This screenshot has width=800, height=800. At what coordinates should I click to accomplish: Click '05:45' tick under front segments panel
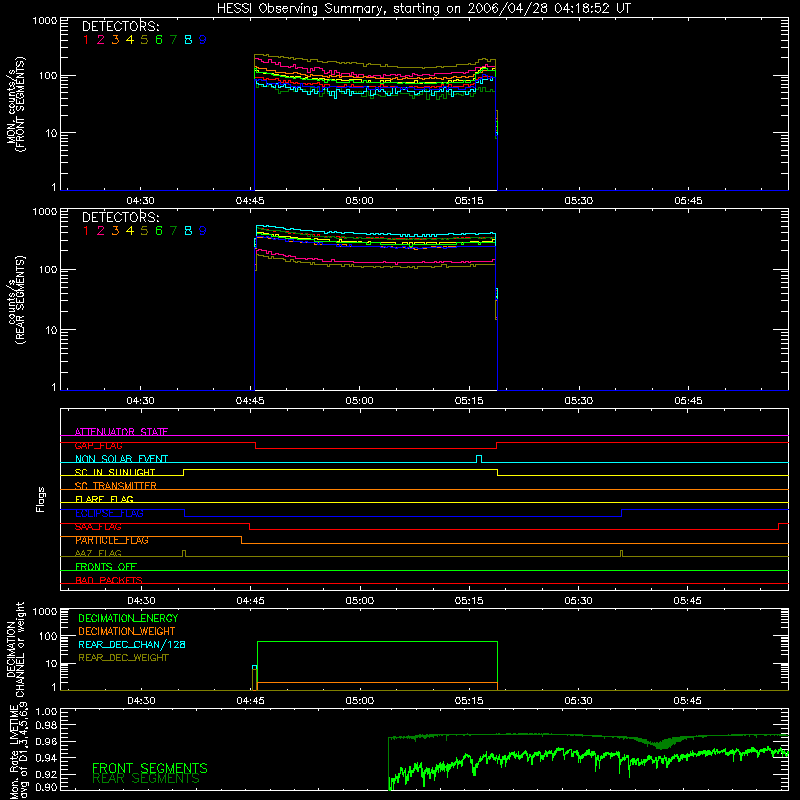click(x=688, y=201)
